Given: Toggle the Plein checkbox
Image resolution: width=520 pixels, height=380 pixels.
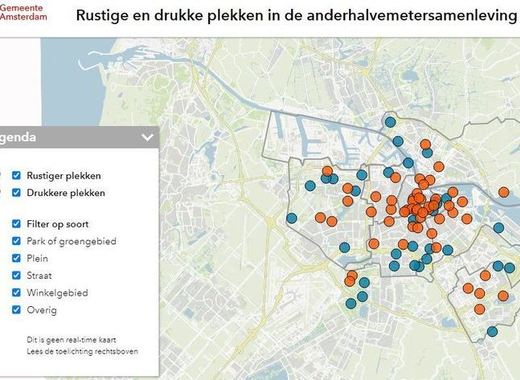Looking at the screenshot, I should pyautogui.click(x=16, y=258).
